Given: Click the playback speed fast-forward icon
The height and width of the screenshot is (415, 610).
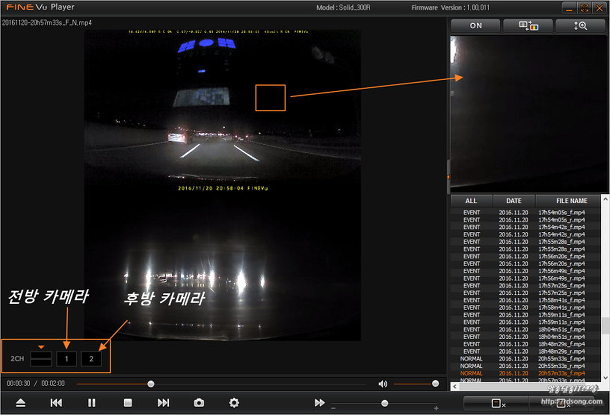Looking at the screenshot, I should coord(320,402).
